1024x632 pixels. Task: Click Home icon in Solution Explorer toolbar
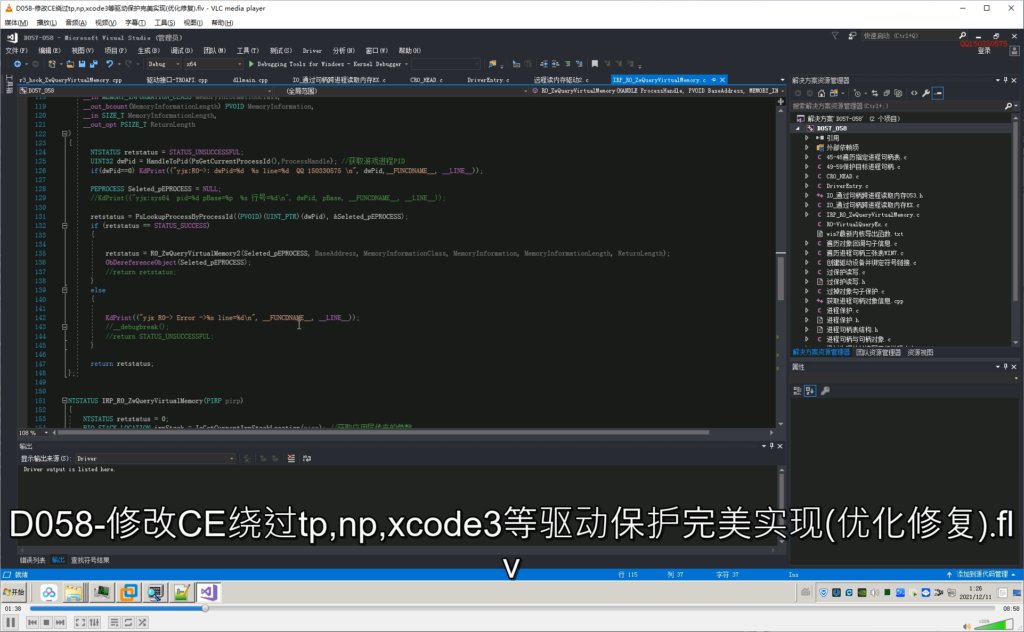822,93
